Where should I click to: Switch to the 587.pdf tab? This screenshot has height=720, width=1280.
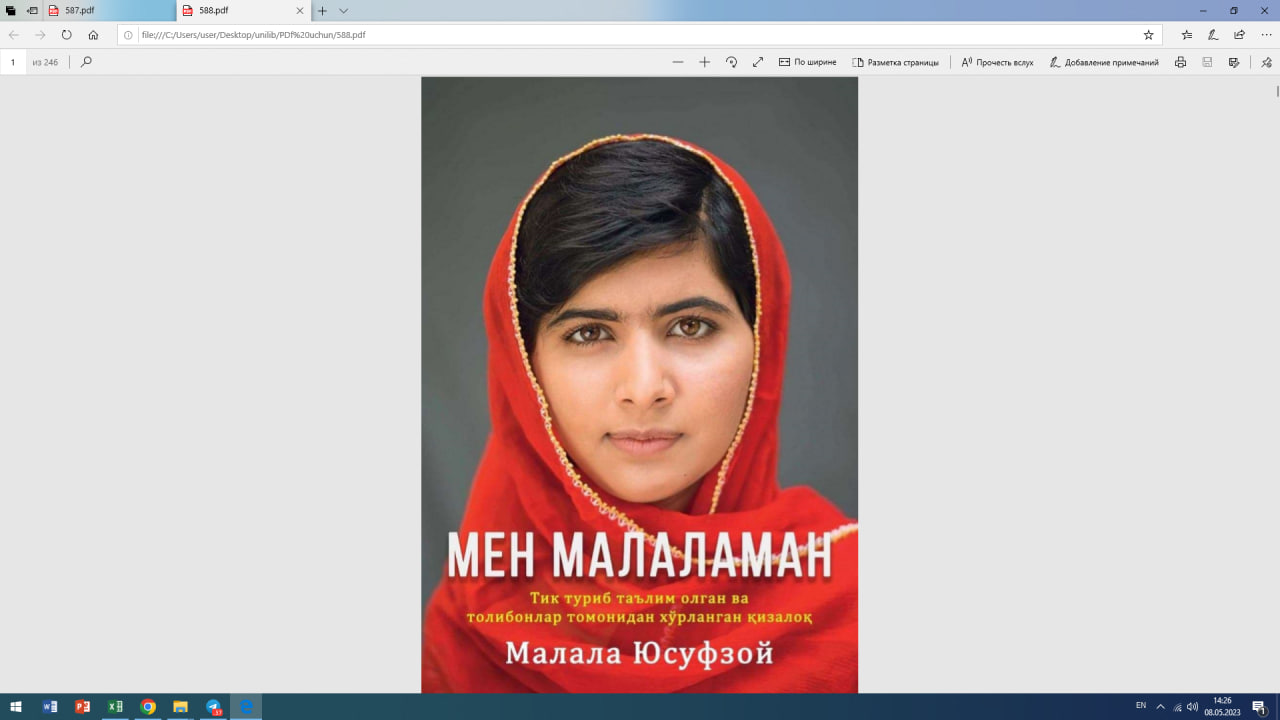[x=80, y=11]
